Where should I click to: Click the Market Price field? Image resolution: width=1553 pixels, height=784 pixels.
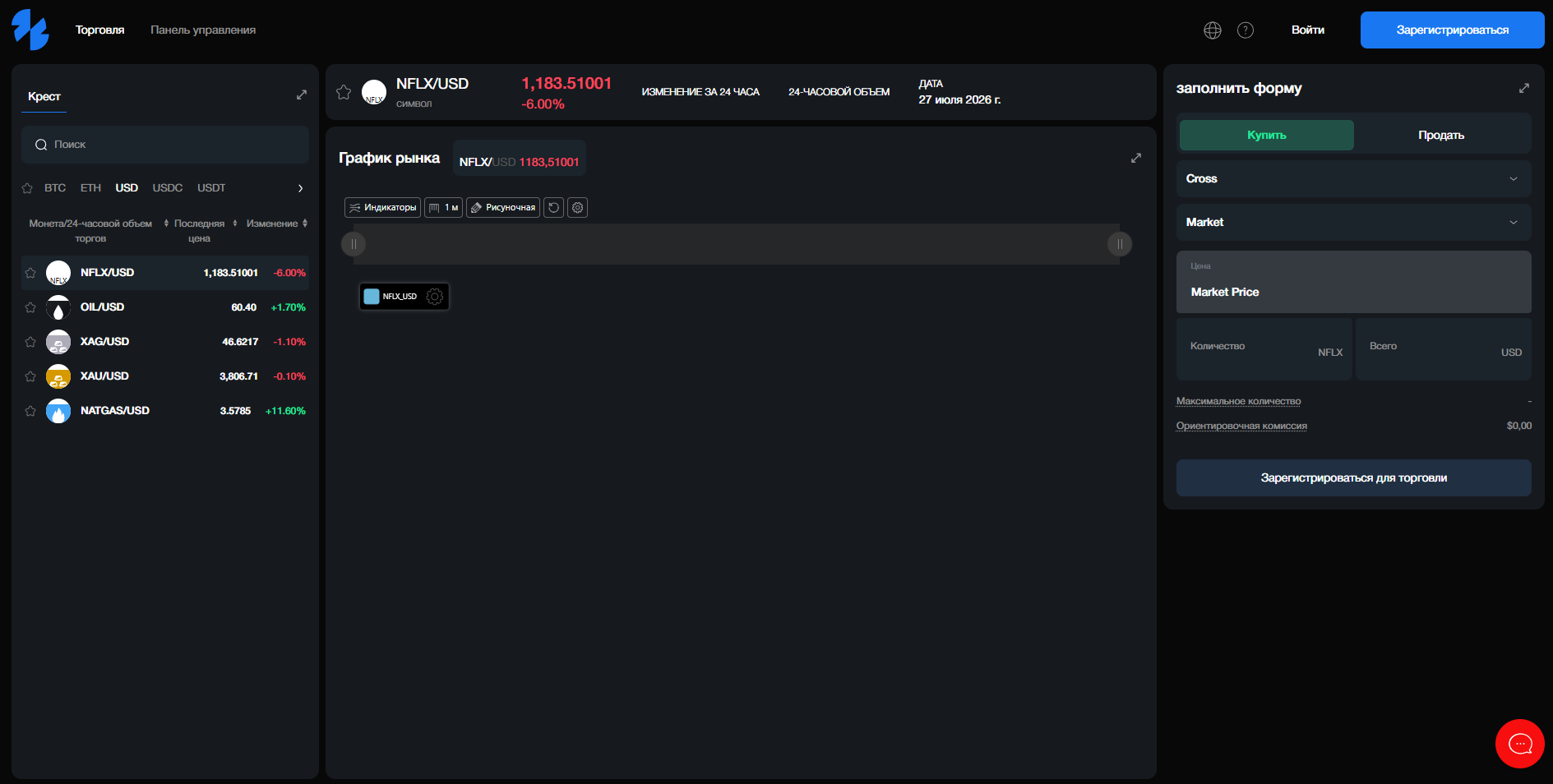(x=1353, y=282)
